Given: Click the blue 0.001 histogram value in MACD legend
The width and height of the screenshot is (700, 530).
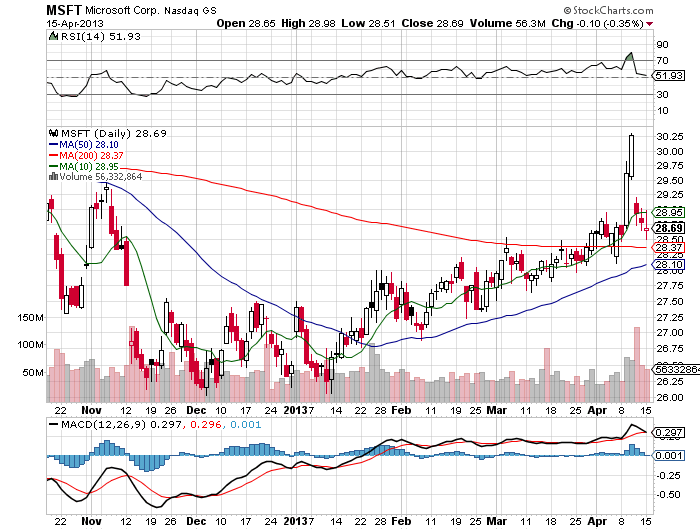Looking at the screenshot, I should pyautogui.click(x=246, y=424).
